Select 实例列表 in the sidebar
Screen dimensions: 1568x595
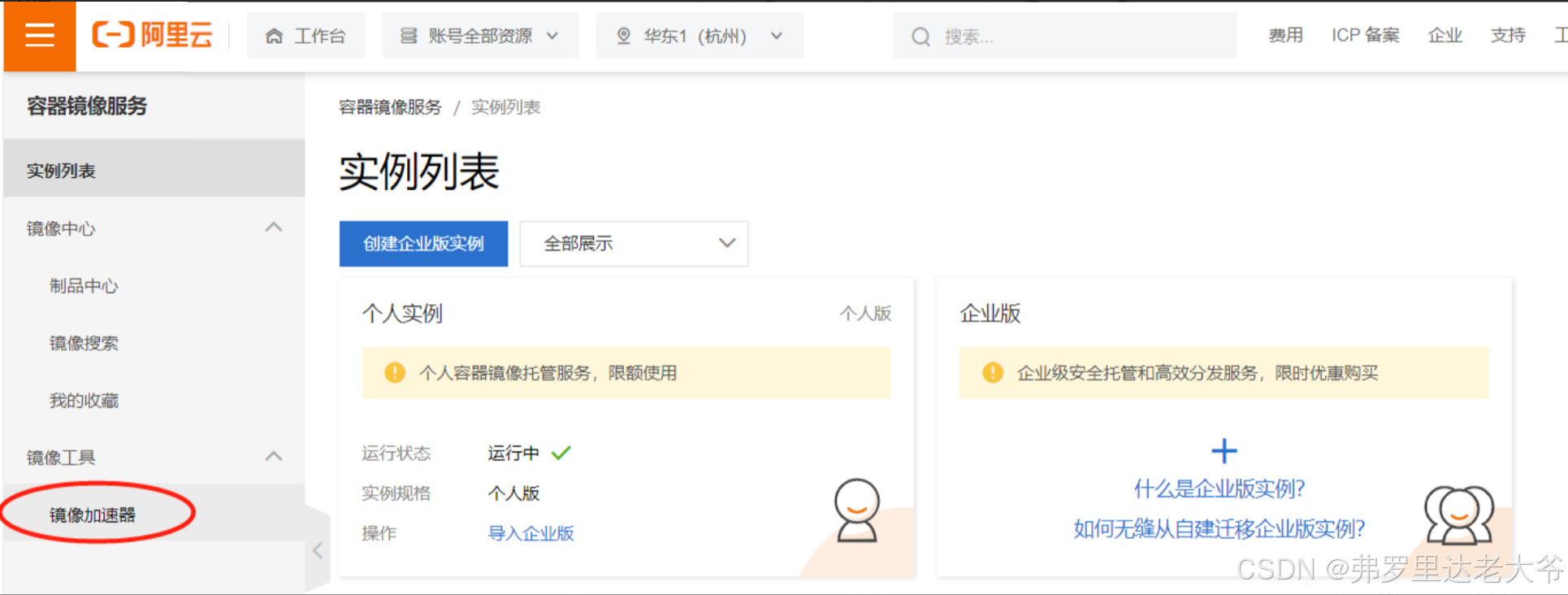point(154,170)
